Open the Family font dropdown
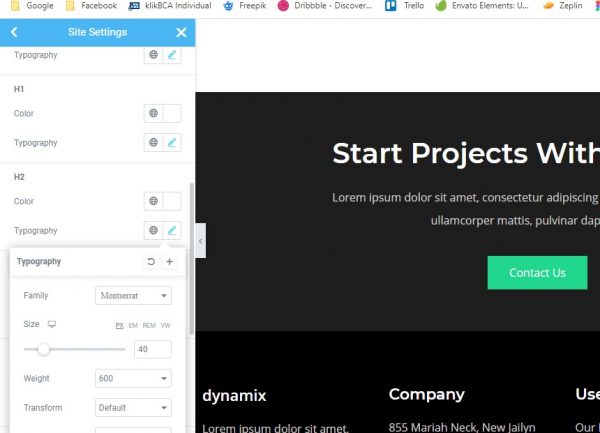Screen dimensions: 600x433 (133, 296)
